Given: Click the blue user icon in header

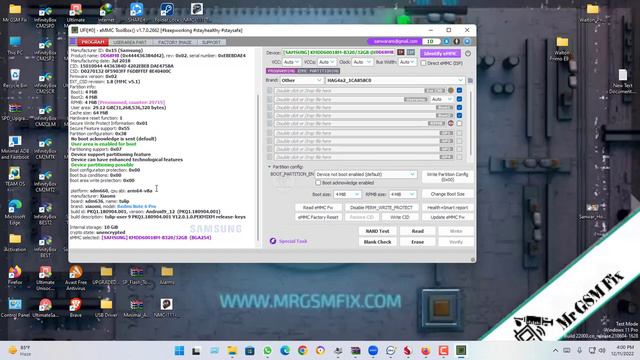Looking at the screenshot, I should click(x=447, y=41).
